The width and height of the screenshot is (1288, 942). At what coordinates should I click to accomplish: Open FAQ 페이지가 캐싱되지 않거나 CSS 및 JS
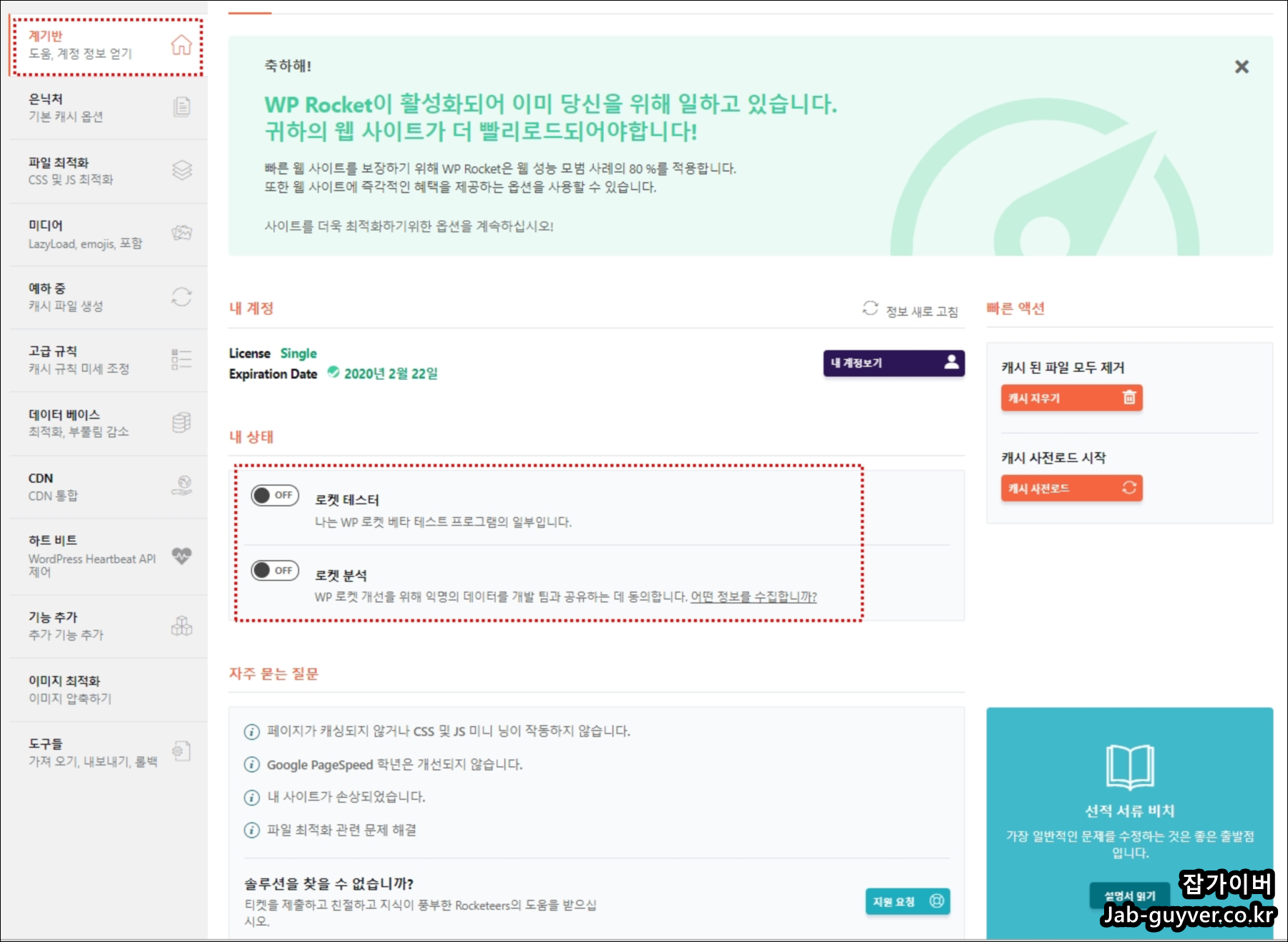449,731
